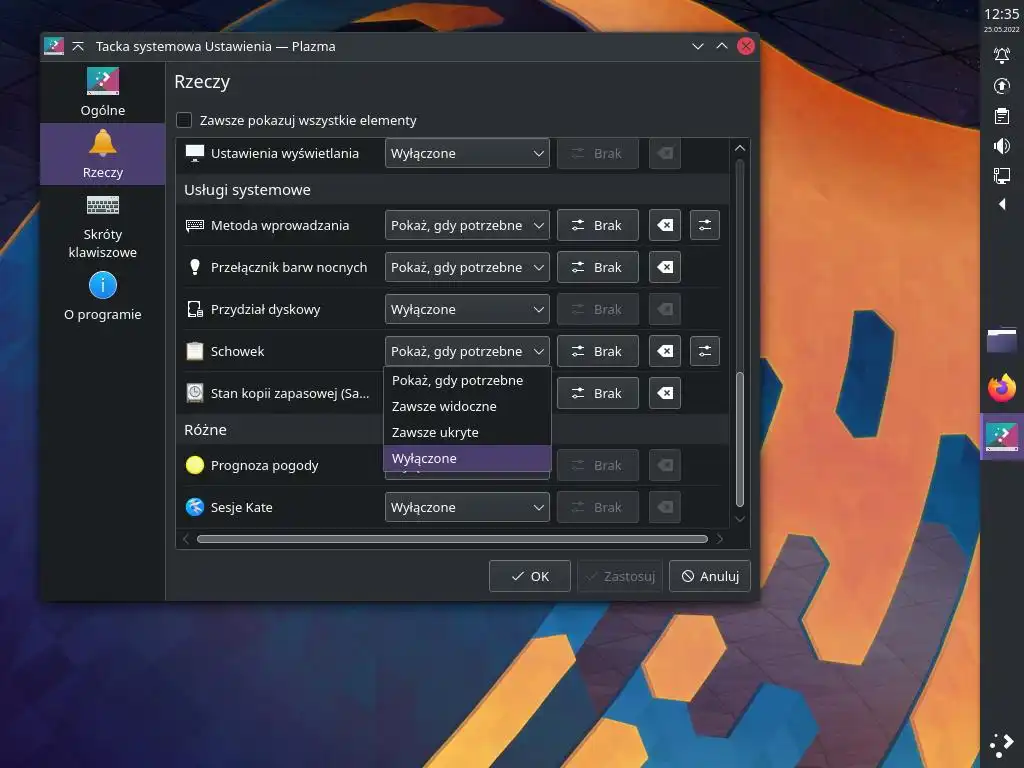Open file manager from side panel
Screen dimensions: 1024x768
coord(1002,340)
